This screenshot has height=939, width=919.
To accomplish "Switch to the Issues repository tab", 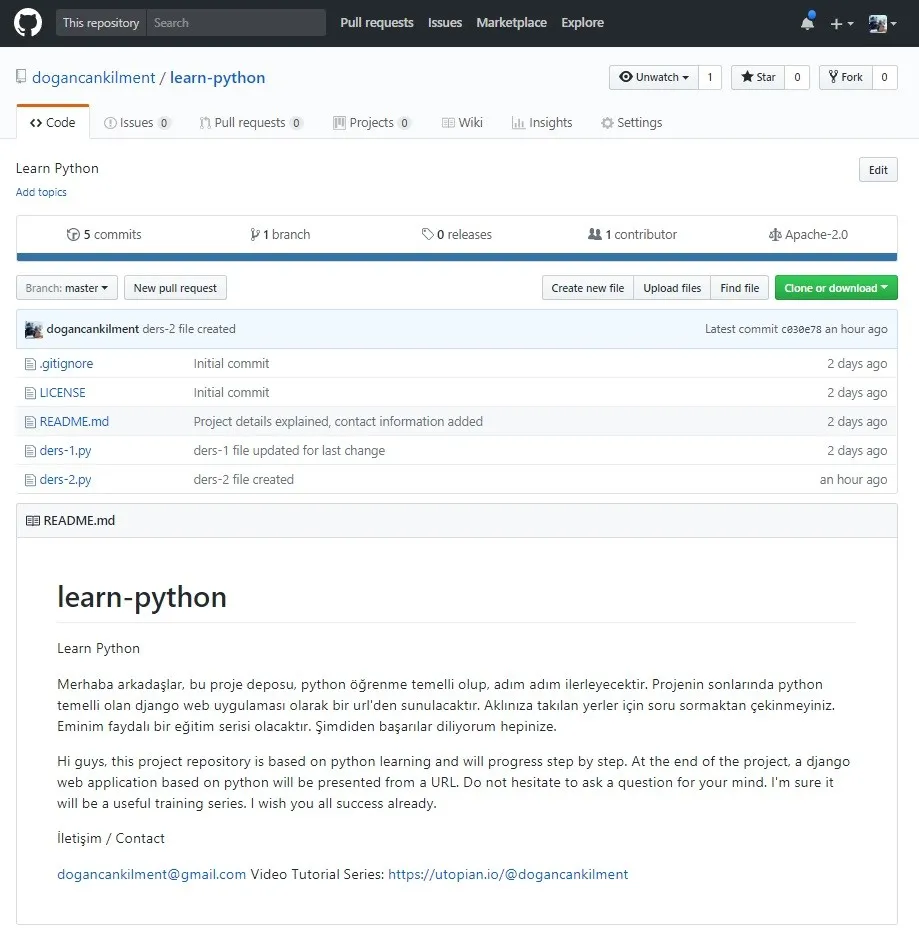I will (x=137, y=123).
